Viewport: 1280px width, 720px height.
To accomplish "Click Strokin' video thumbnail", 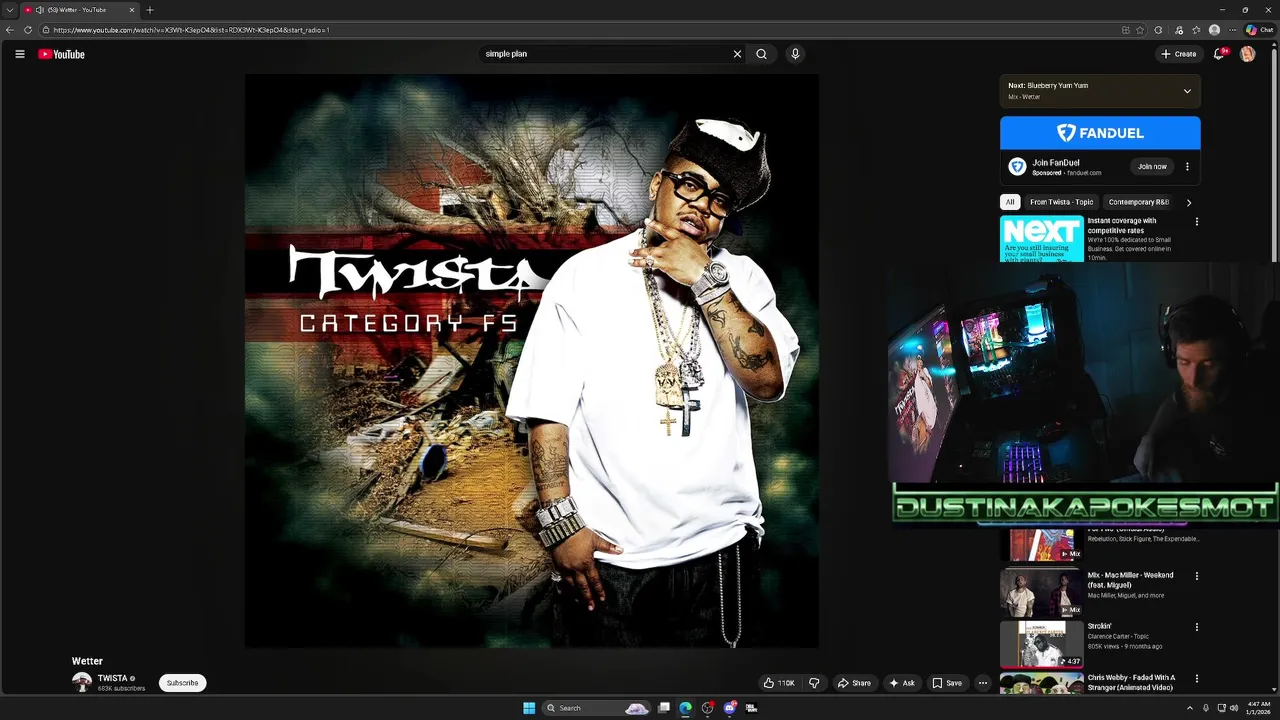I will point(1042,644).
